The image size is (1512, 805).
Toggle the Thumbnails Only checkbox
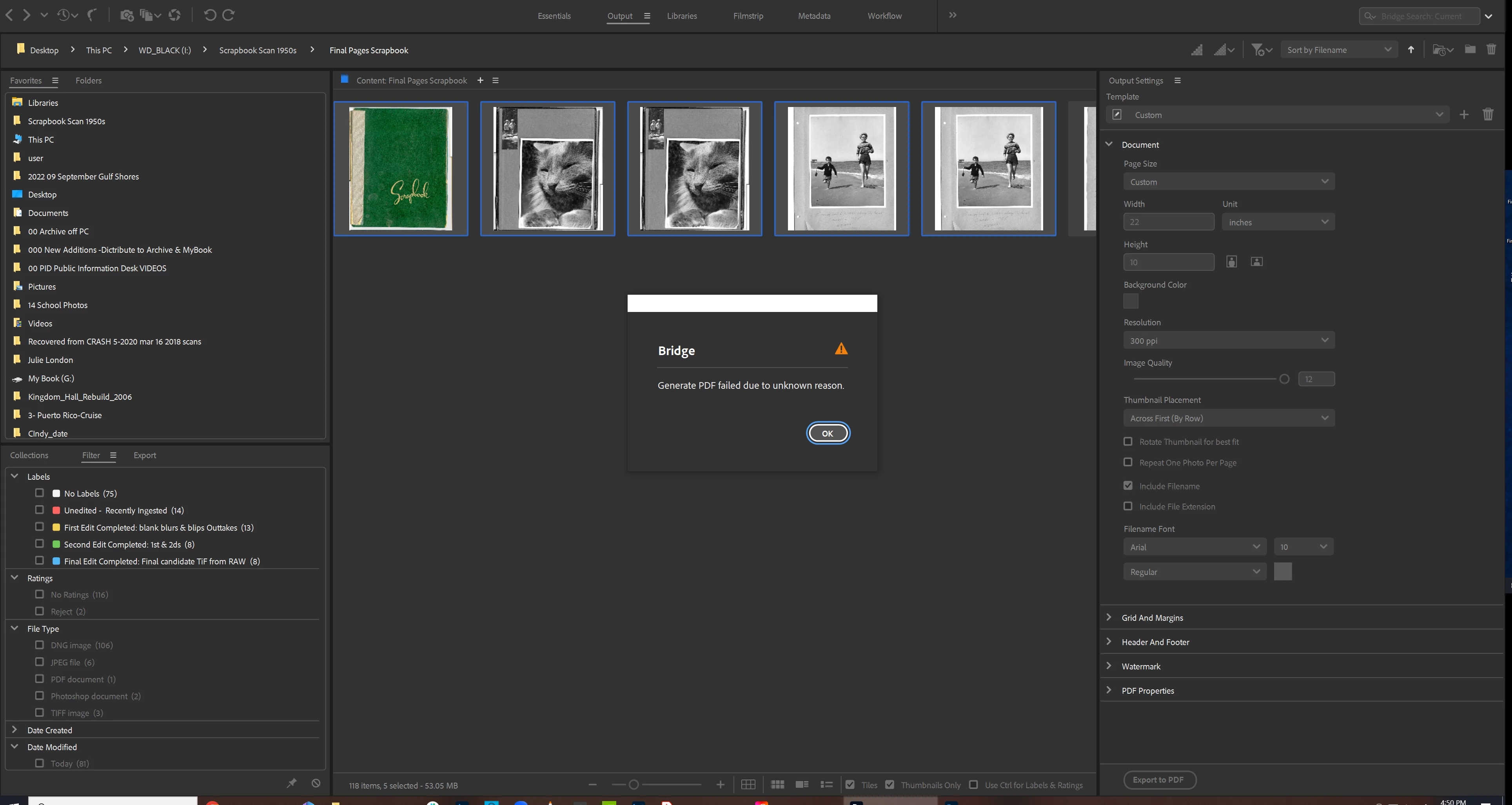(x=890, y=785)
